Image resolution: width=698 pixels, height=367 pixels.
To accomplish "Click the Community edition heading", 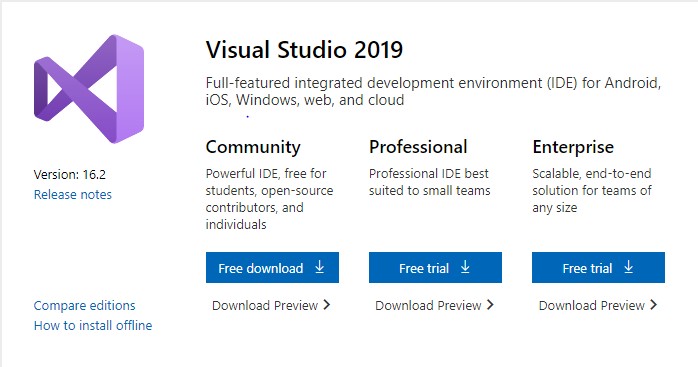I will (x=253, y=147).
